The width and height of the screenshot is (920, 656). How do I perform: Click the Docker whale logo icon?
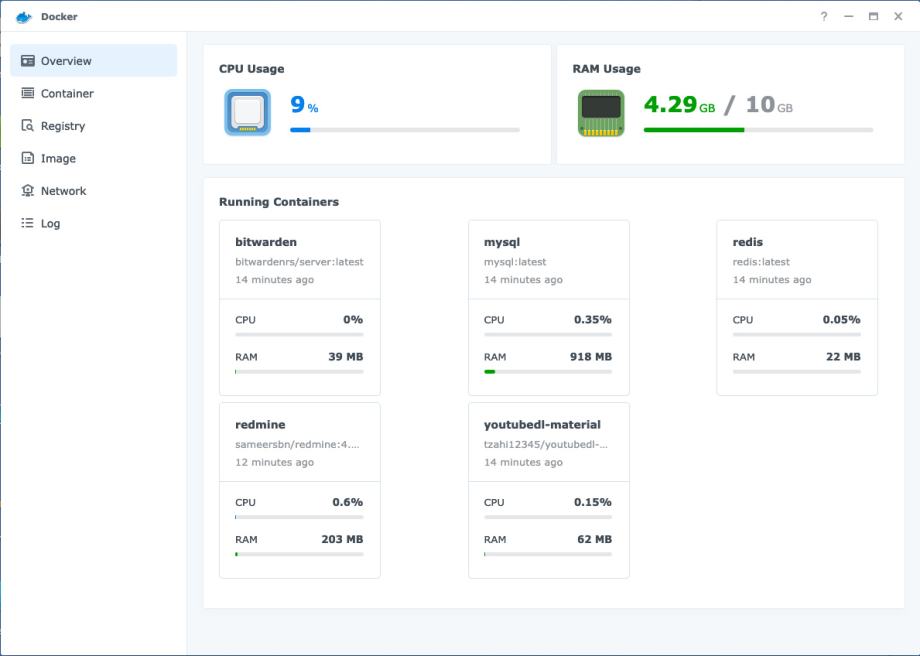23,17
